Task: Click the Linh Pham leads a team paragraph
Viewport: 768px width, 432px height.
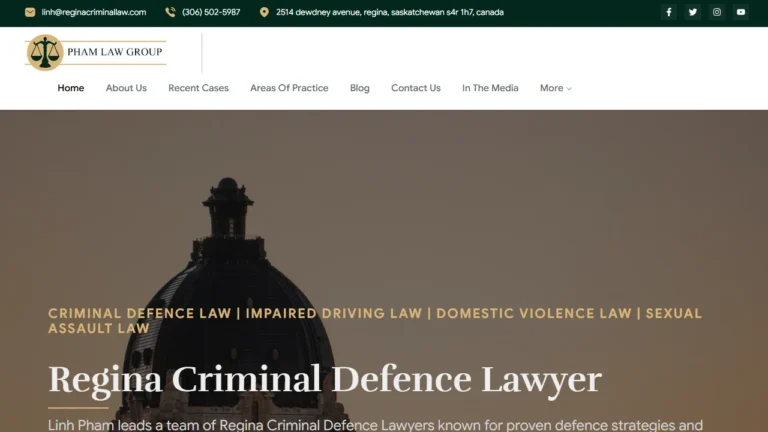Action: (375, 425)
